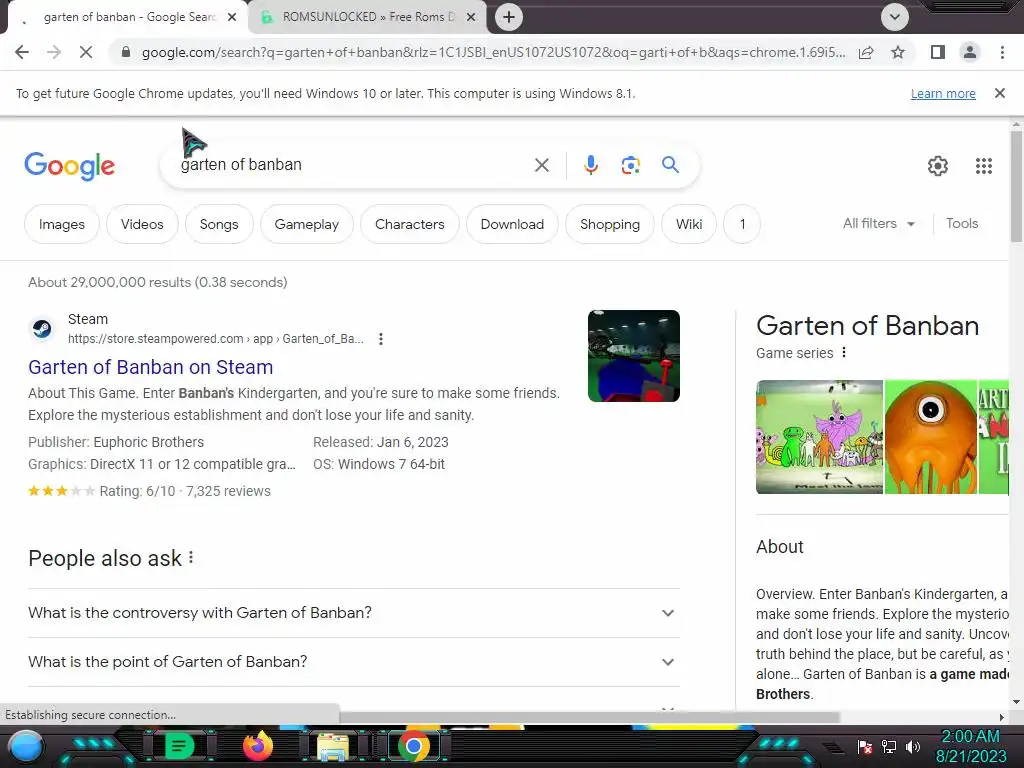Share this page via the address bar icon

point(867,52)
